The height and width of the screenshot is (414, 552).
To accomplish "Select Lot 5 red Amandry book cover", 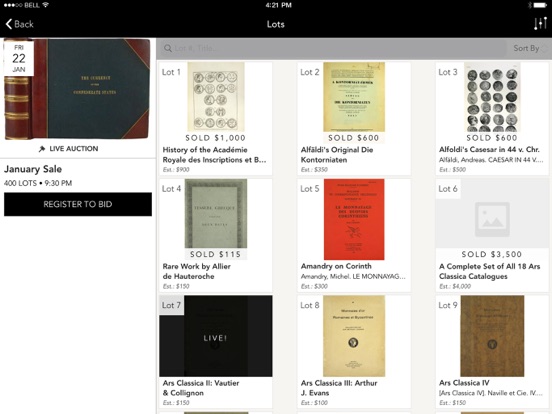I will (354, 219).
